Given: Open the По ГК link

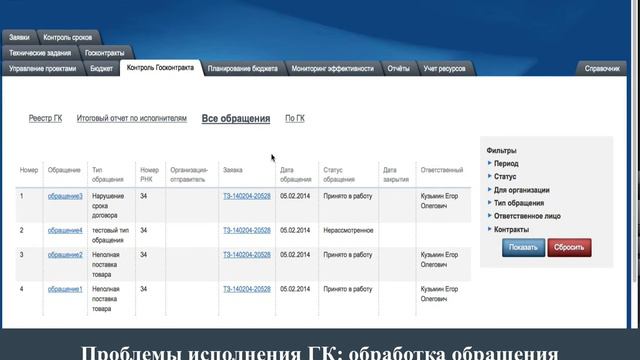Looking at the screenshot, I should point(295,118).
